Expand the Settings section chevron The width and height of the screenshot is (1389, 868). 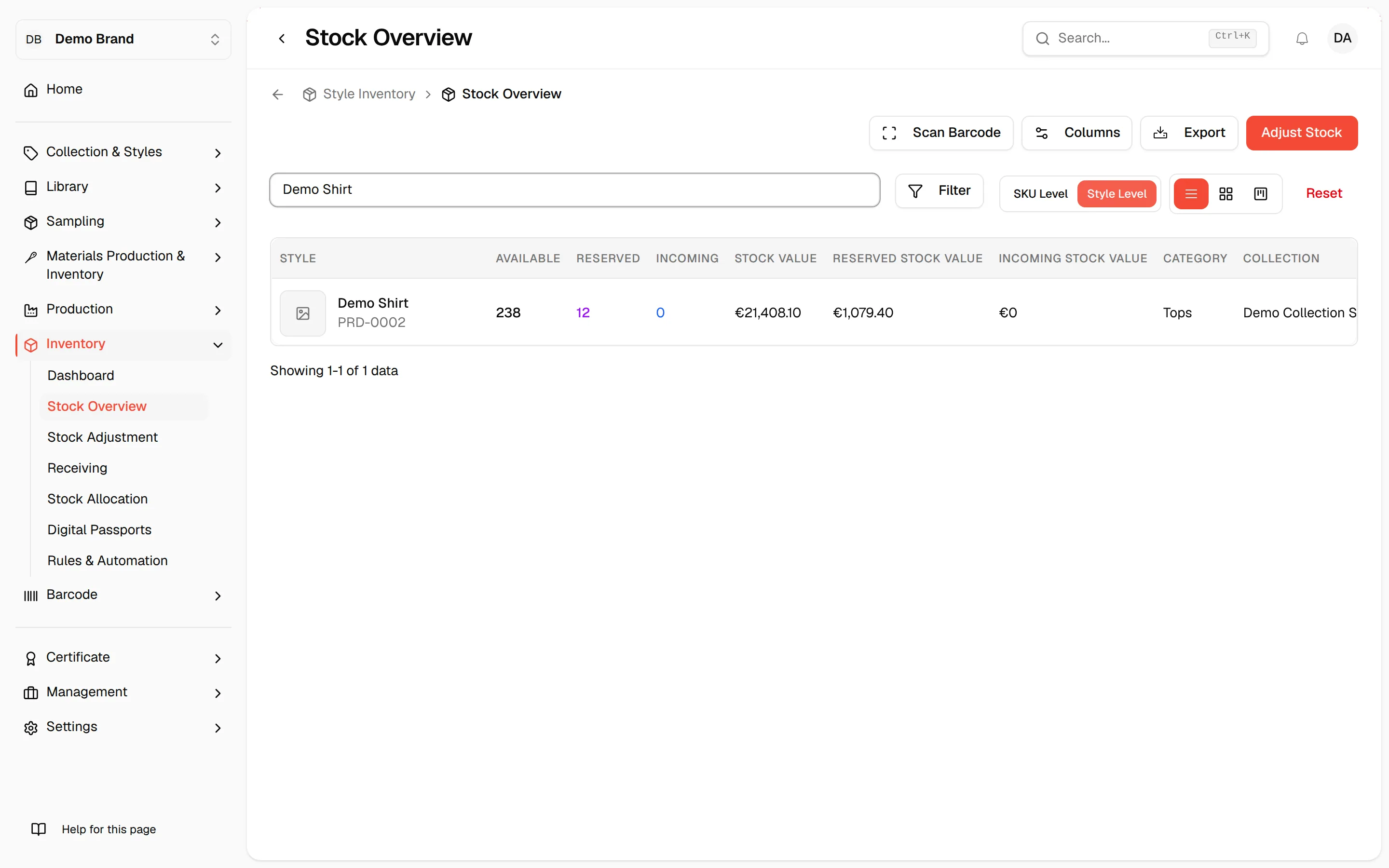click(218, 728)
